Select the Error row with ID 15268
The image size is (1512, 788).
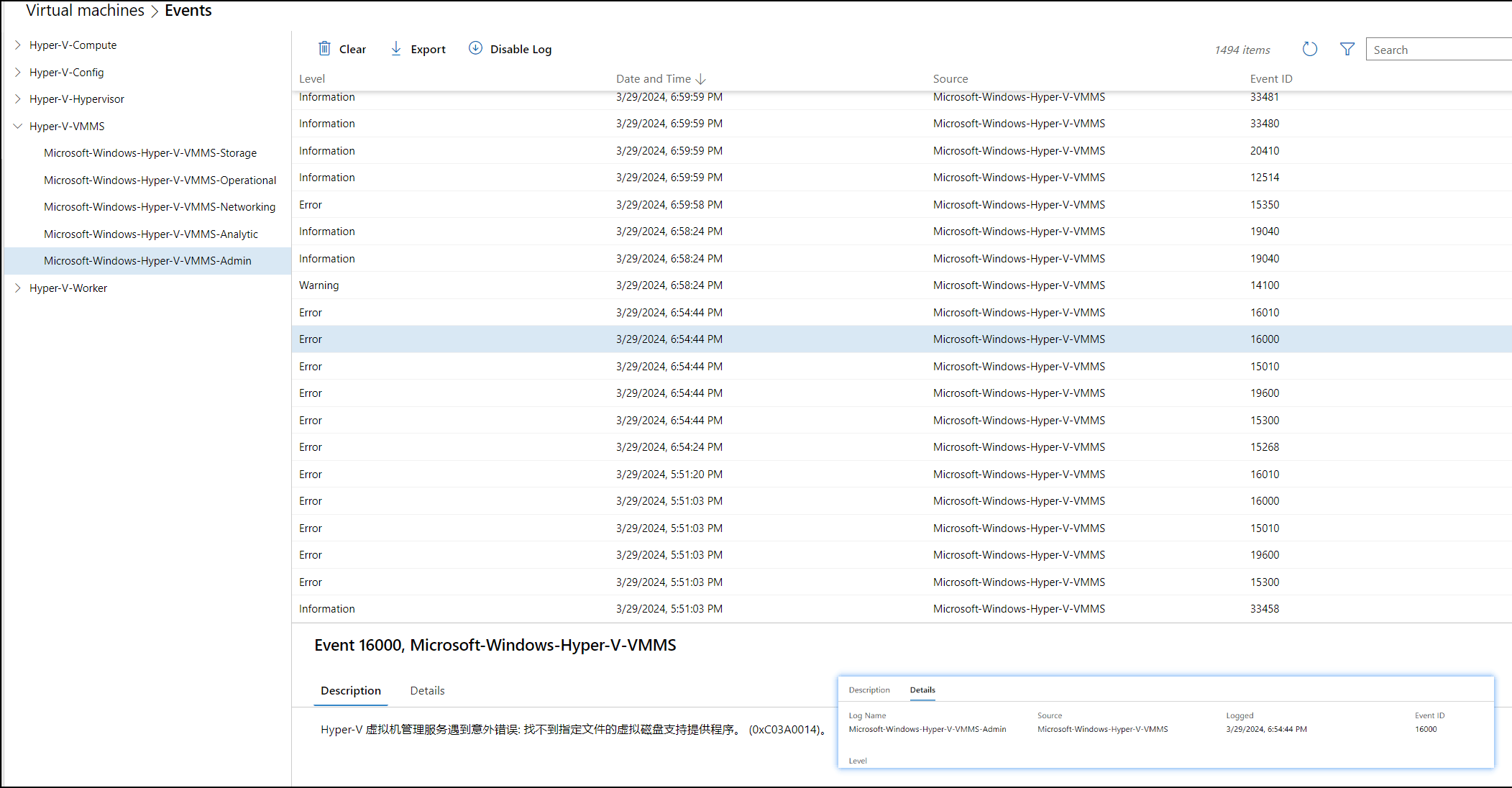(902, 447)
